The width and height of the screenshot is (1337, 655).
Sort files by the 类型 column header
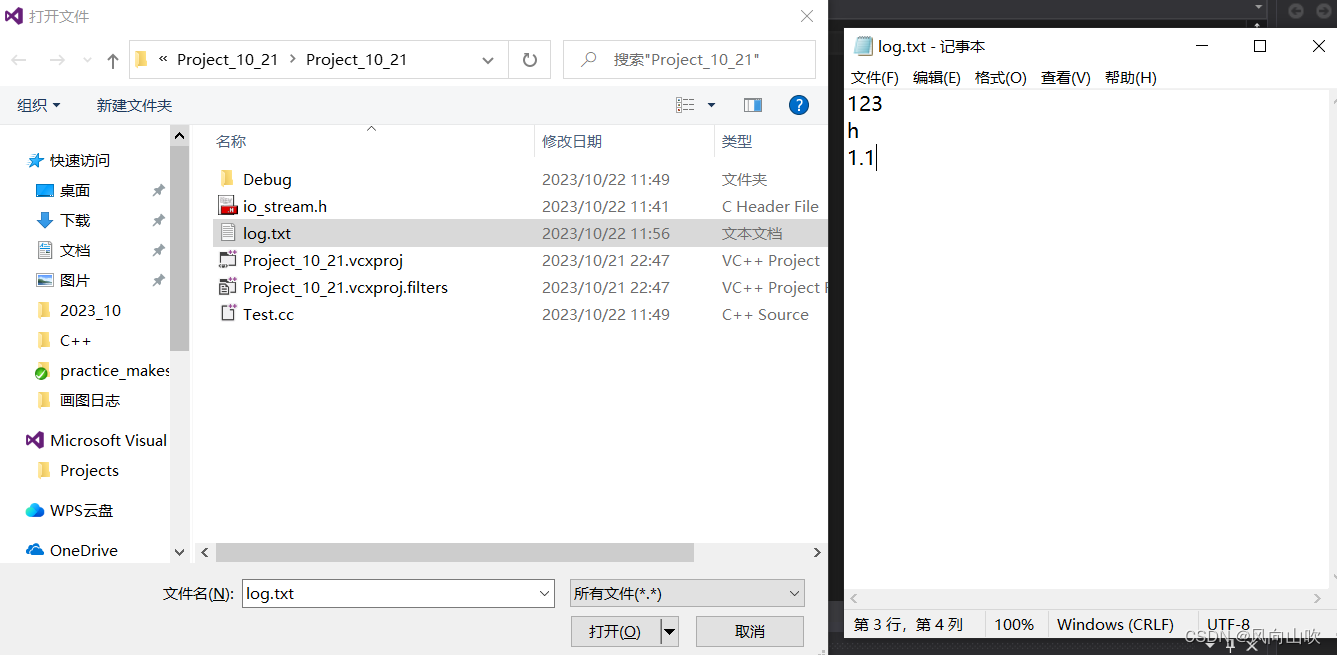tap(737, 142)
